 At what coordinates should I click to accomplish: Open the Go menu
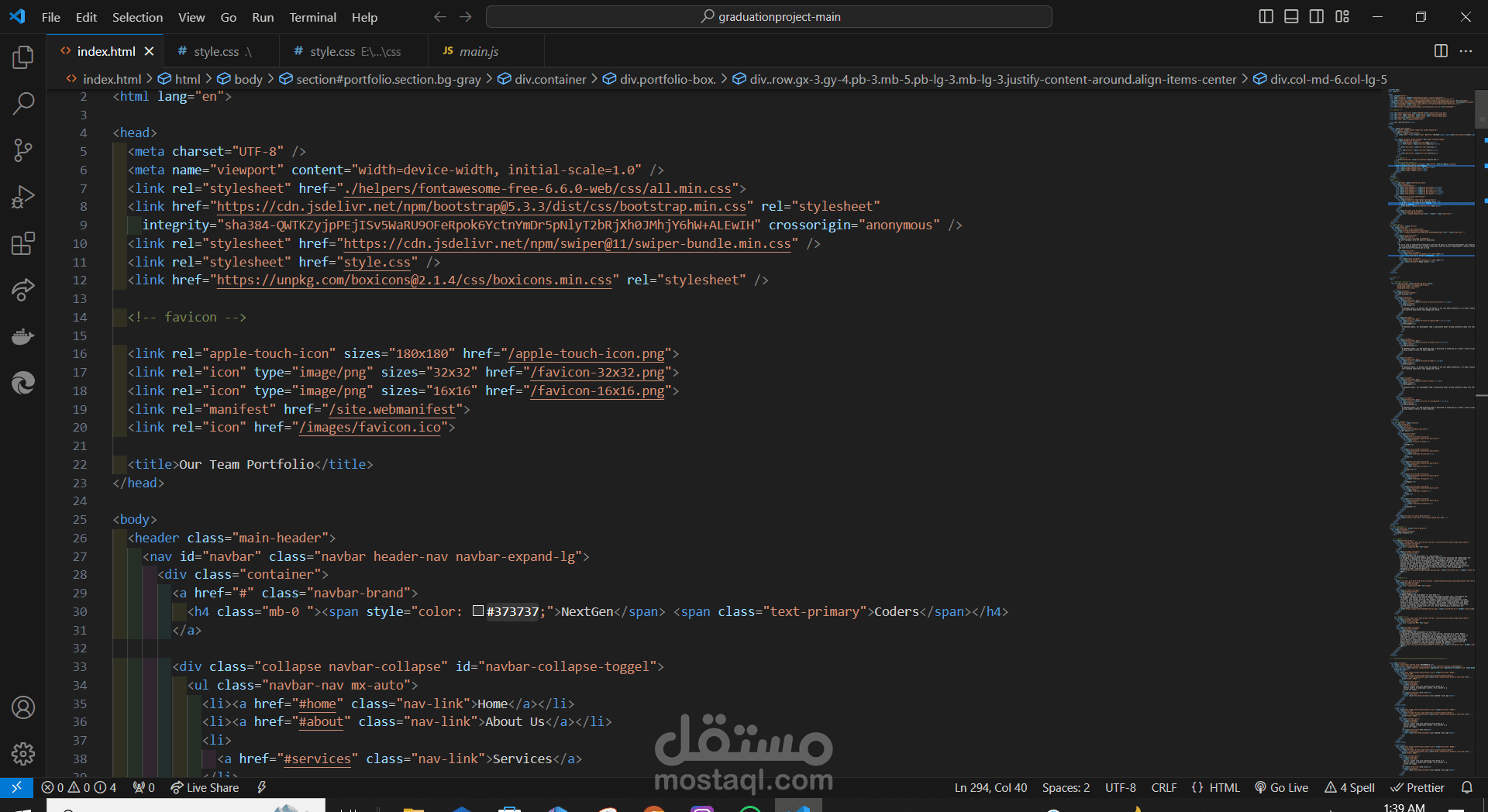pos(229,17)
